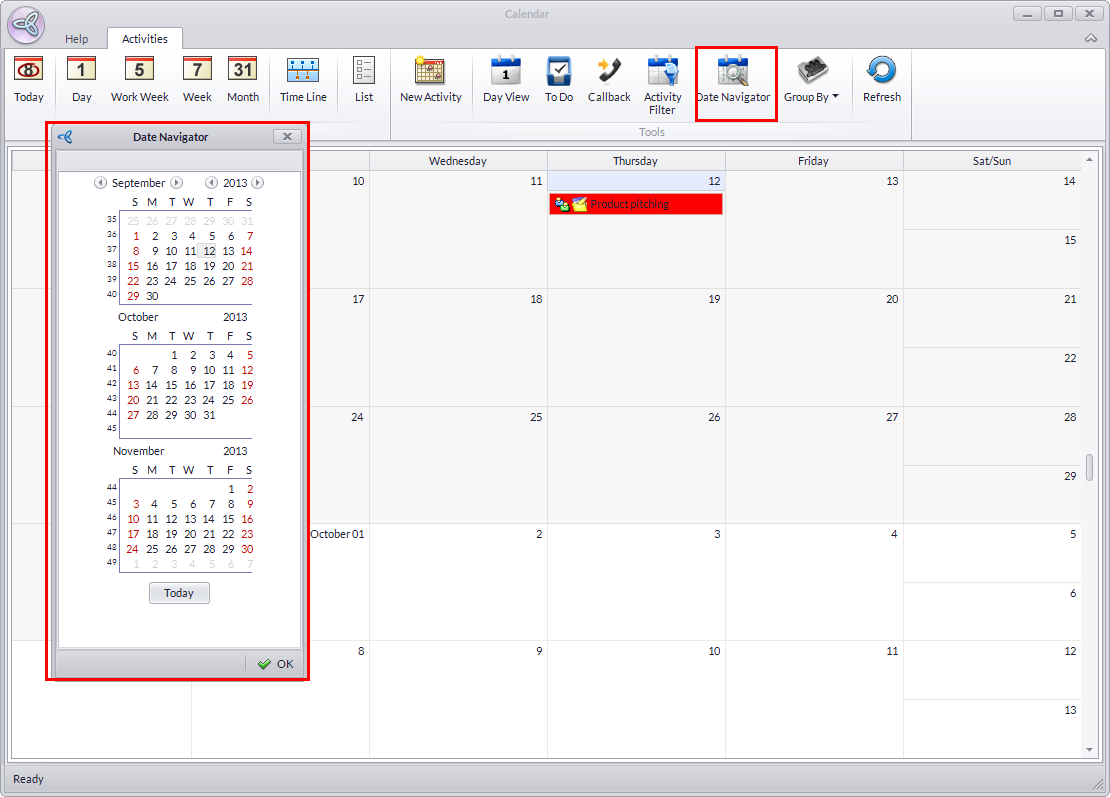This screenshot has height=797, width=1110.
Task: Click the Today button in Date Navigator
Action: coord(179,593)
